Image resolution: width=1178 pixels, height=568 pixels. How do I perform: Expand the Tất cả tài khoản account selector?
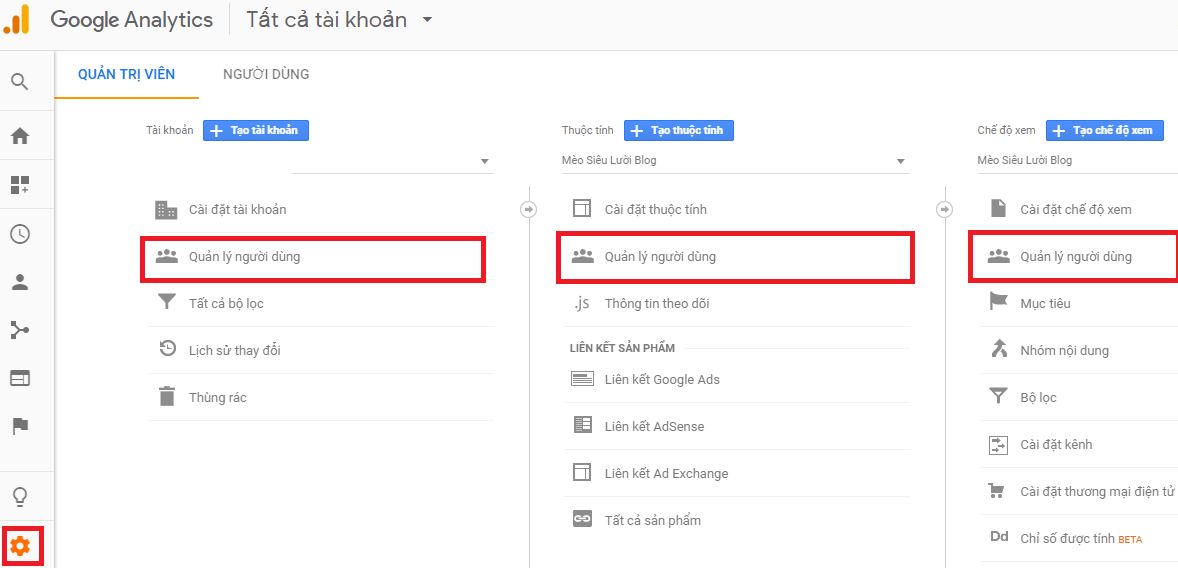340,20
